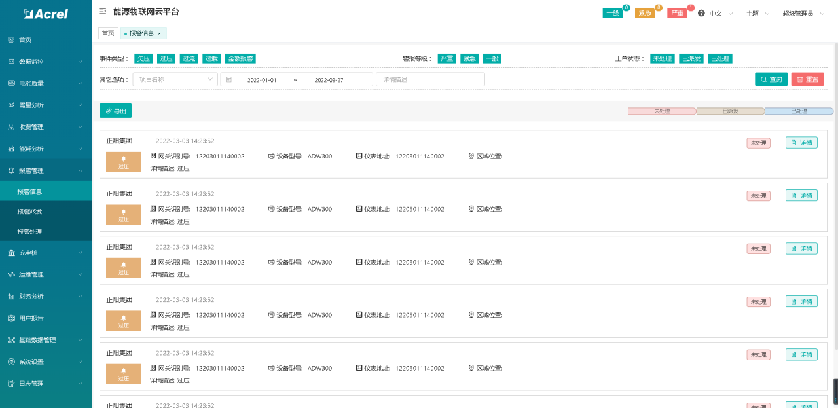The width and height of the screenshot is (838, 409).
Task: Collapse the sidebar with the hamburger icon
Action: click(103, 11)
